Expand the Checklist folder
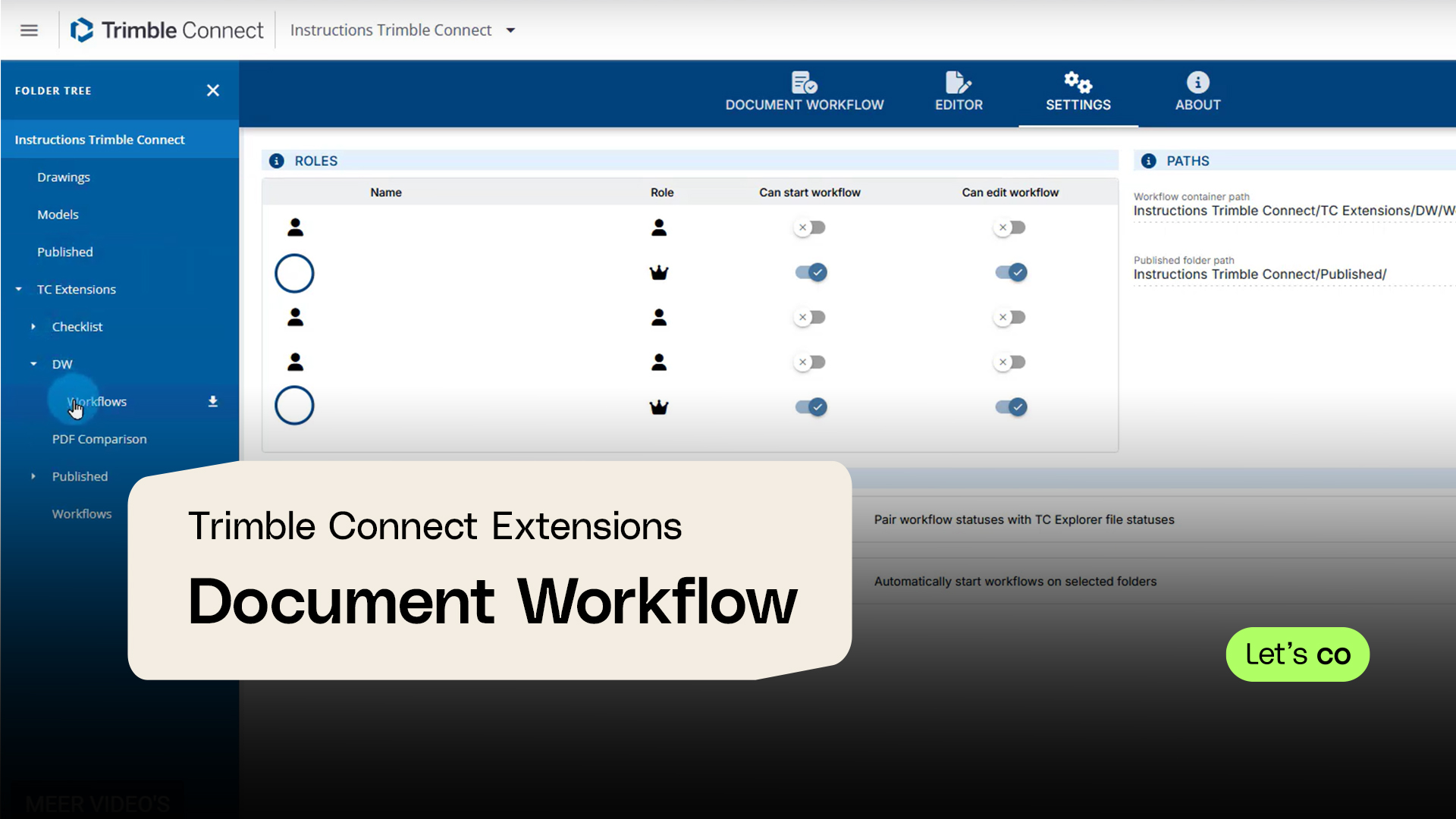 click(x=33, y=327)
